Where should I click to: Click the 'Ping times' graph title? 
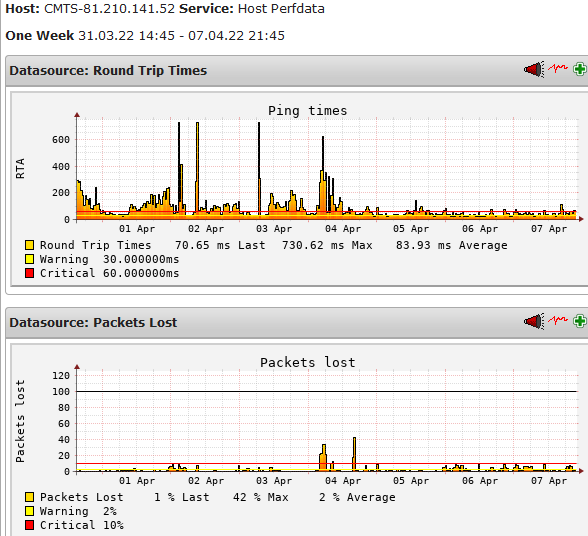point(308,111)
